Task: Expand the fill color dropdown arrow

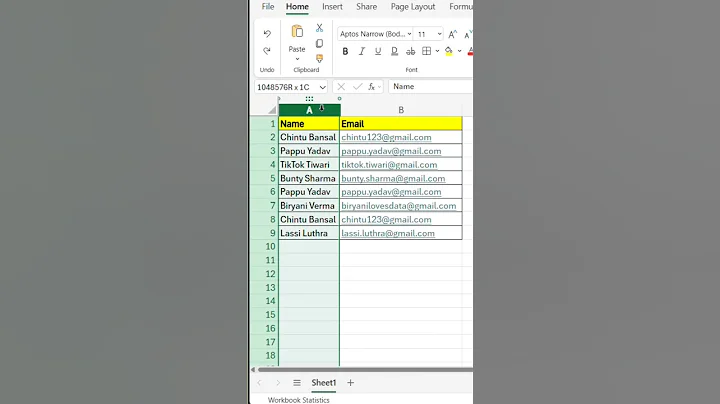Action: coord(459,51)
